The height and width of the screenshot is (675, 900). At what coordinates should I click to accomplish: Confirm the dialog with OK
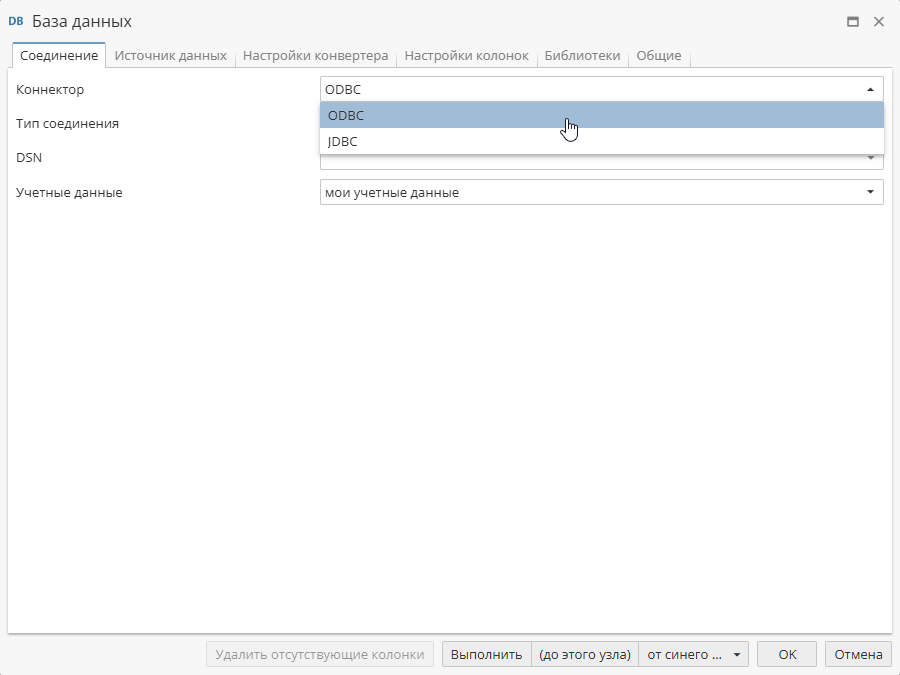786,654
